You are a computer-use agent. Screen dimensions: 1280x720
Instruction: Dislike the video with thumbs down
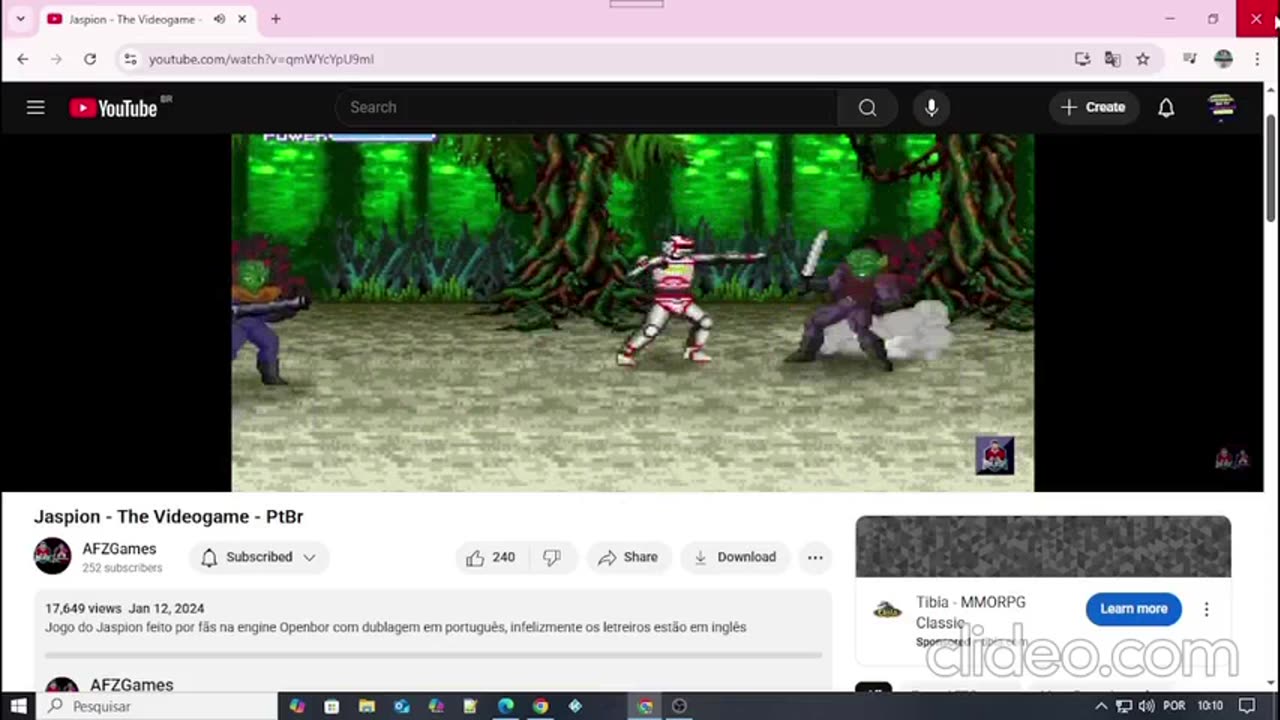552,557
